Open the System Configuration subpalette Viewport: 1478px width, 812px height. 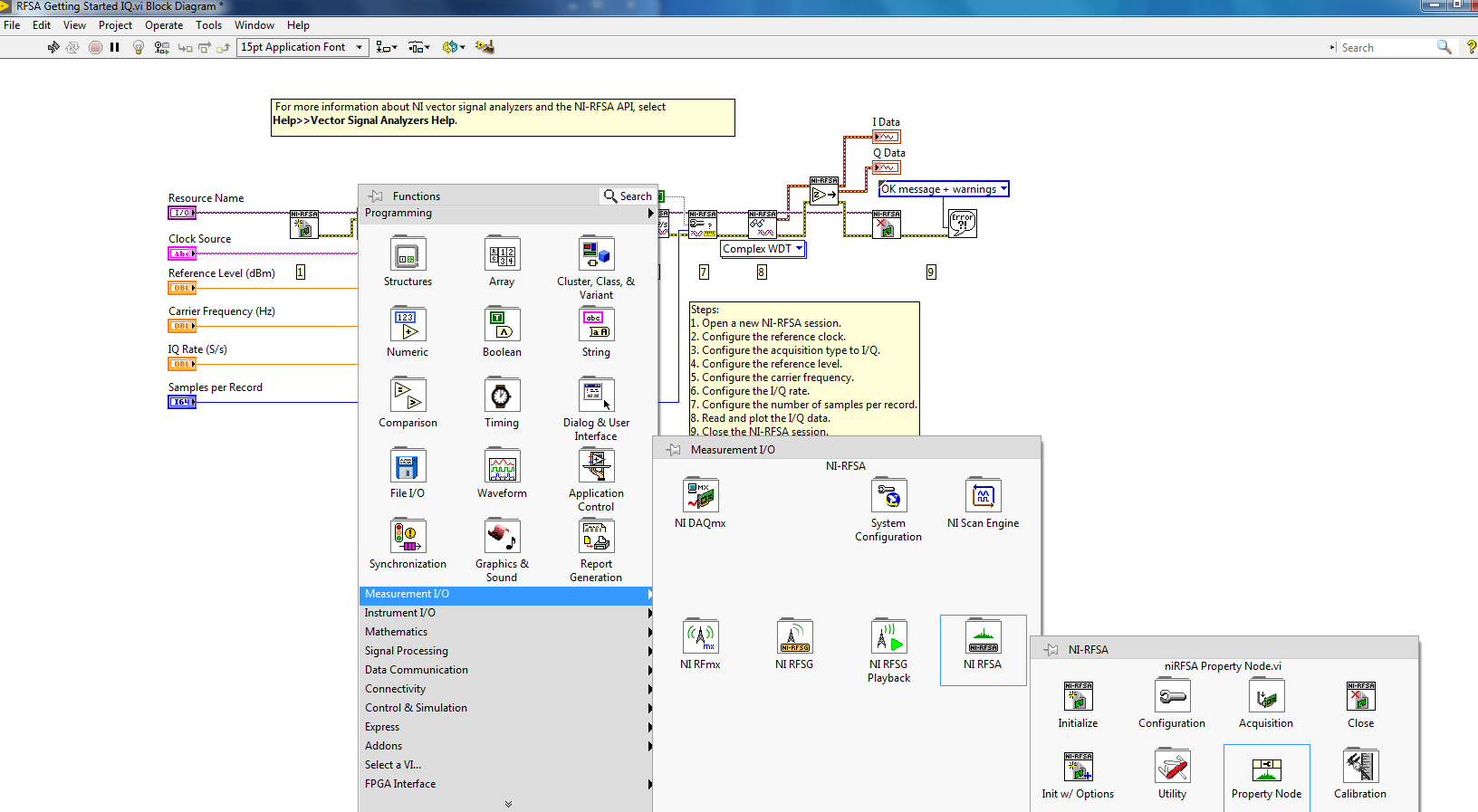[888, 510]
